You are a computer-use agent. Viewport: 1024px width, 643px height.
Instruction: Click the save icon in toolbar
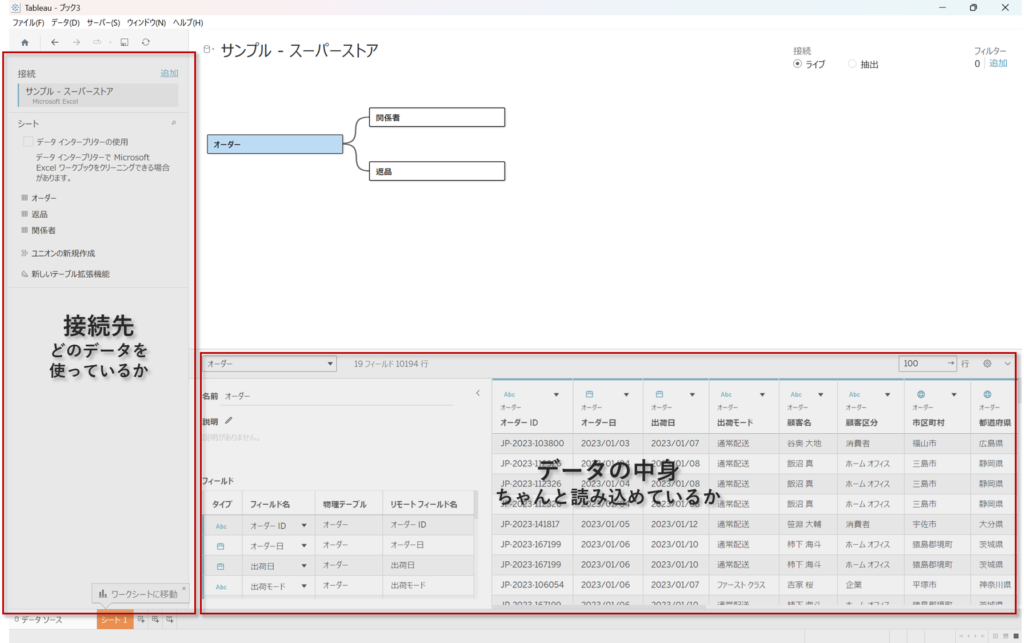coord(124,42)
